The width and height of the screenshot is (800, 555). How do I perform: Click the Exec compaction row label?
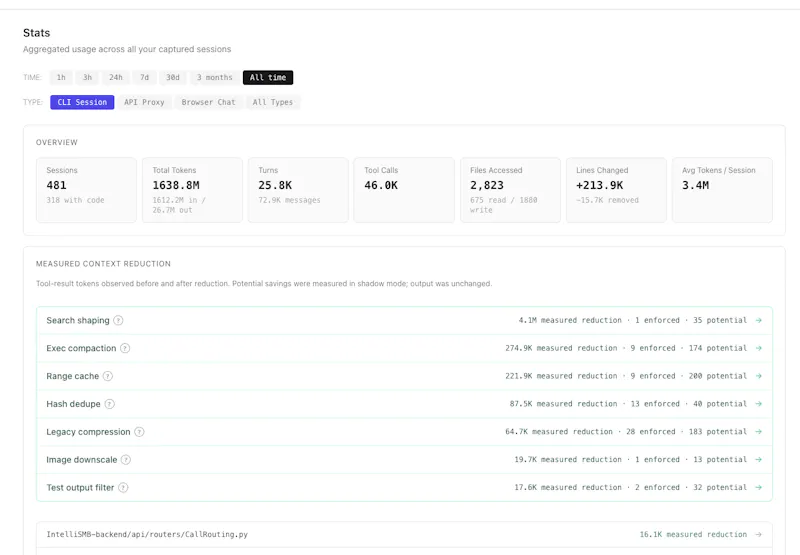pos(81,348)
